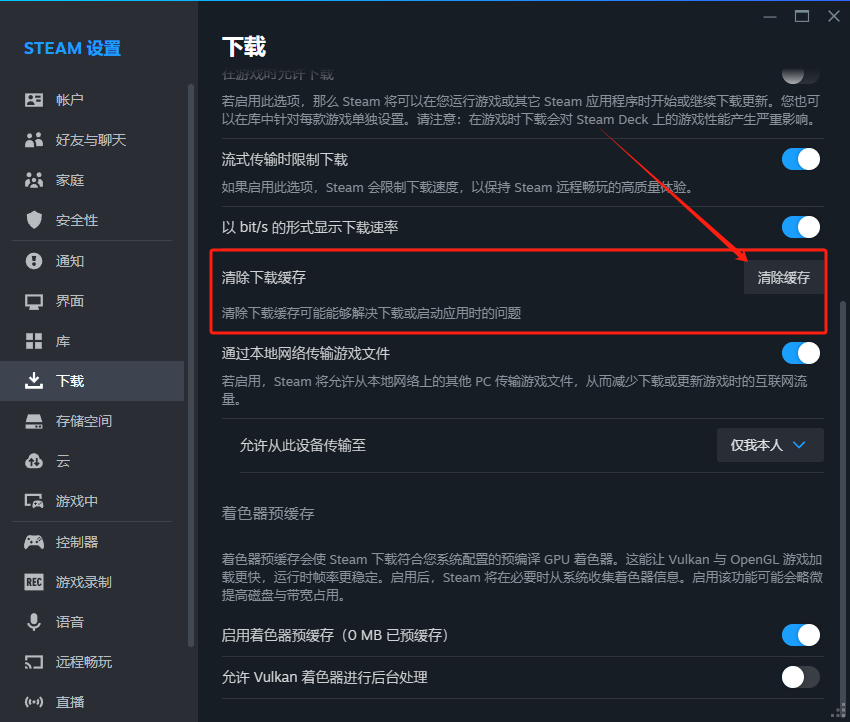Open the 仅我本人 dropdown

coord(770,445)
